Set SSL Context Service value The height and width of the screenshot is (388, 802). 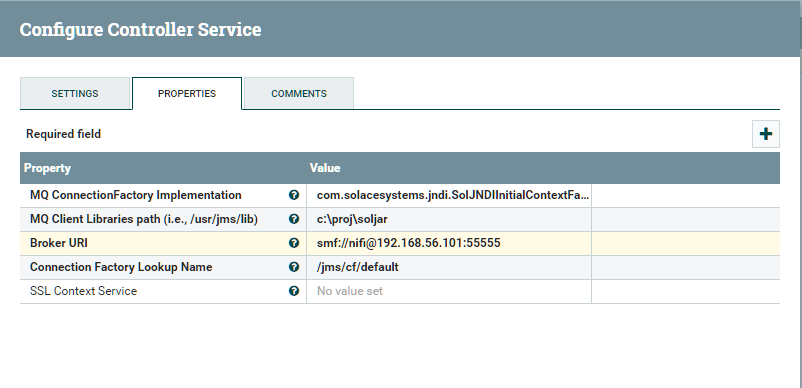click(449, 291)
